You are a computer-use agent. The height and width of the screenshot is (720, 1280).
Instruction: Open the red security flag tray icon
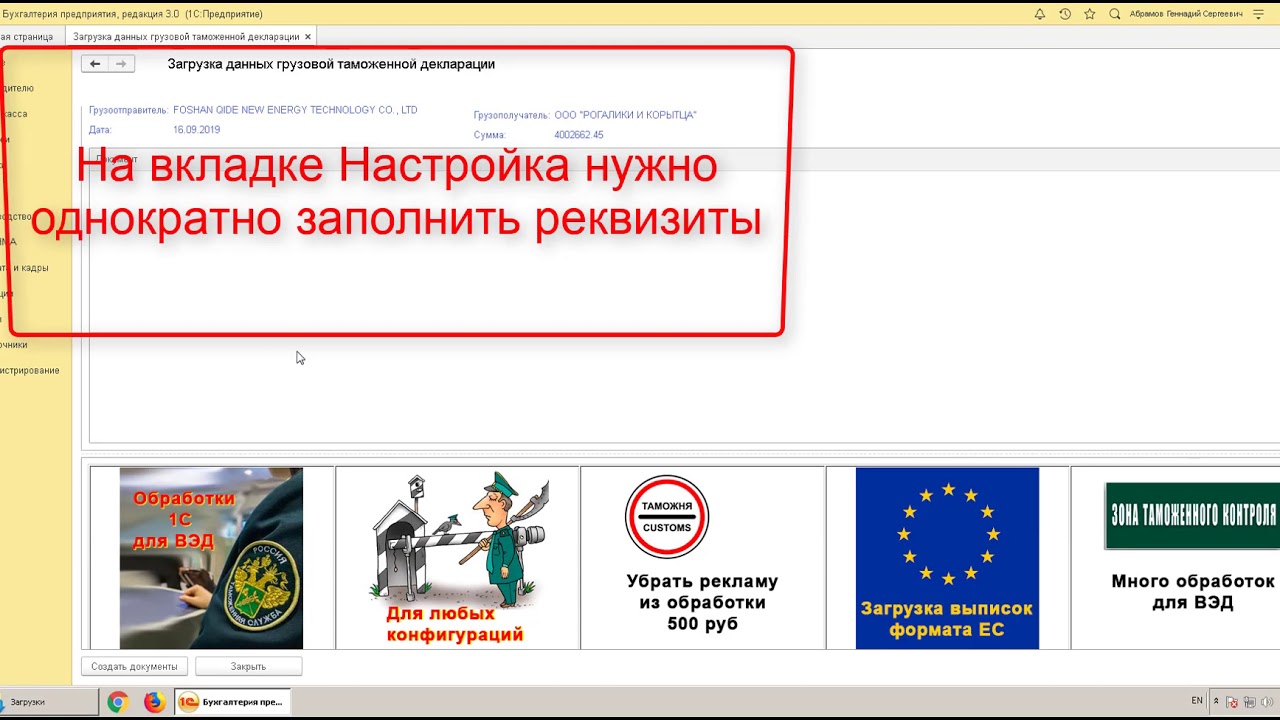(x=1233, y=702)
